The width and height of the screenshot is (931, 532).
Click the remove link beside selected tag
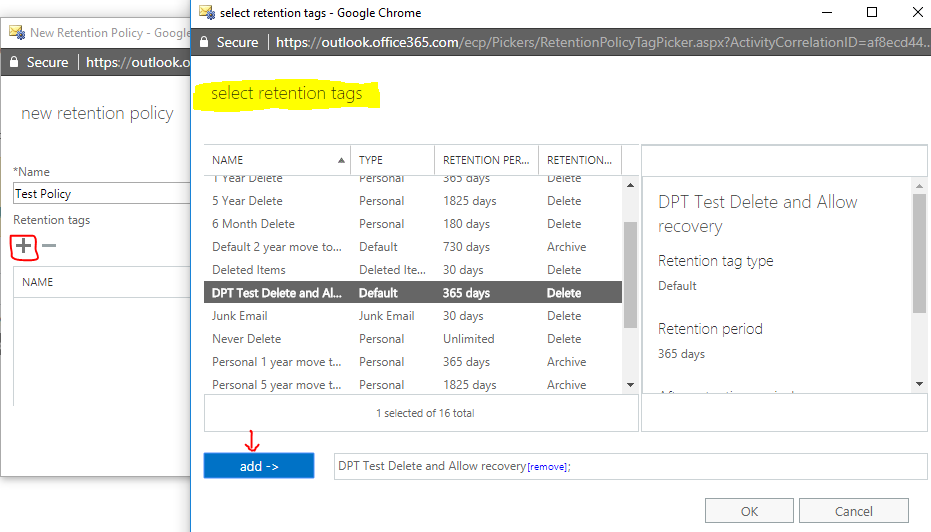547,467
